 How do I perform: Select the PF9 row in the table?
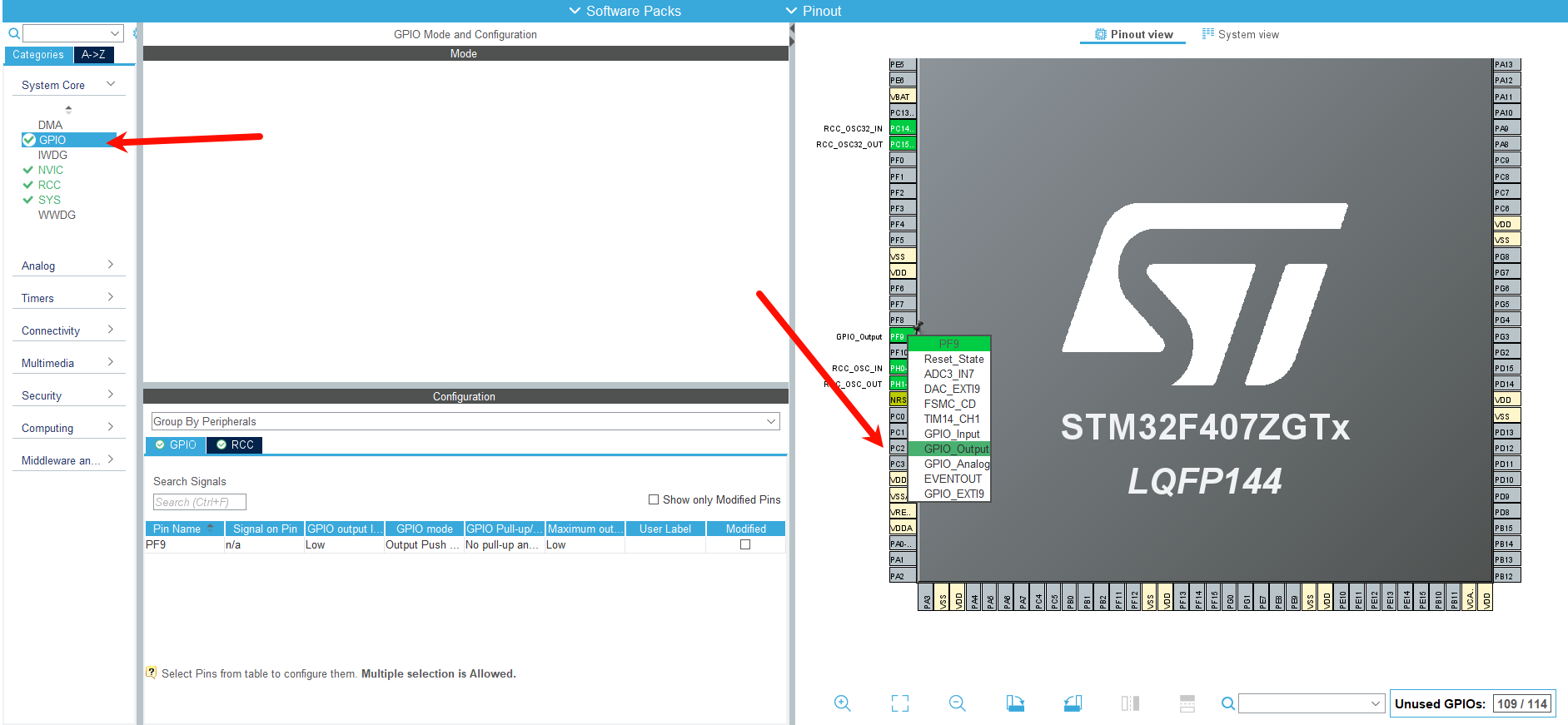point(465,544)
